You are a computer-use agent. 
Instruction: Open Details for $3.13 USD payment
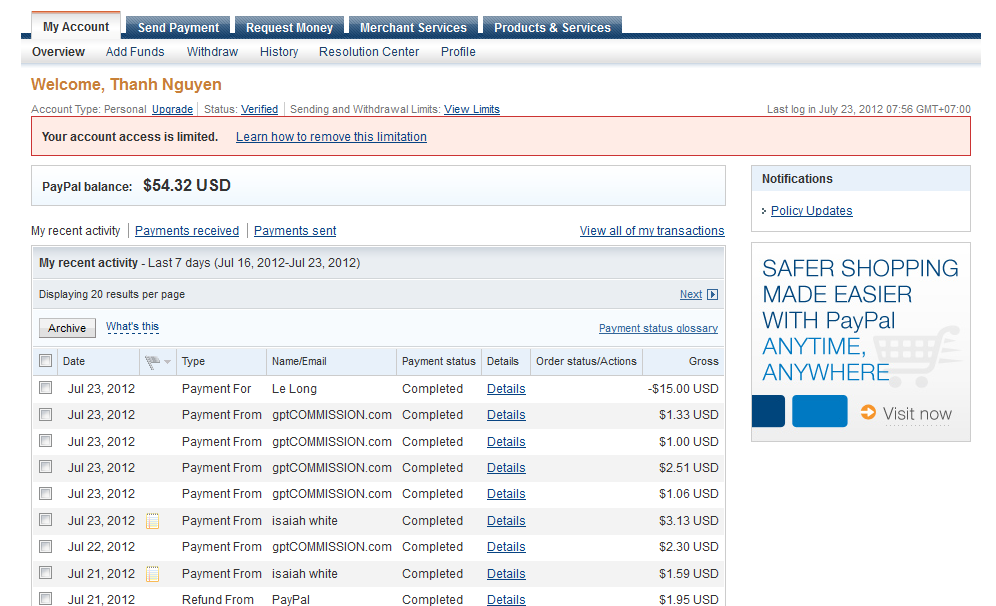pos(506,521)
